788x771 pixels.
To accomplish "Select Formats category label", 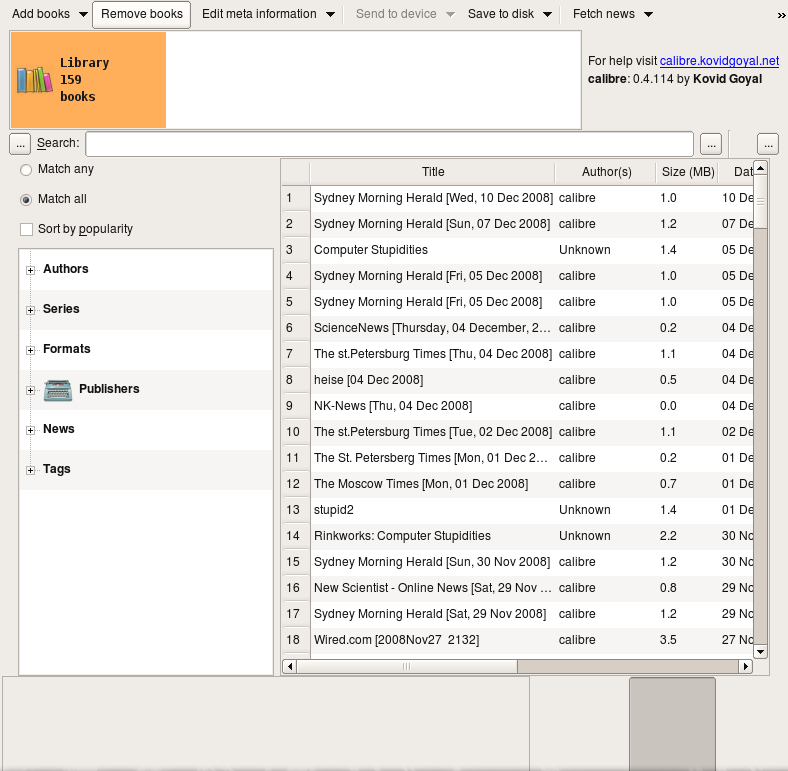I will [67, 349].
